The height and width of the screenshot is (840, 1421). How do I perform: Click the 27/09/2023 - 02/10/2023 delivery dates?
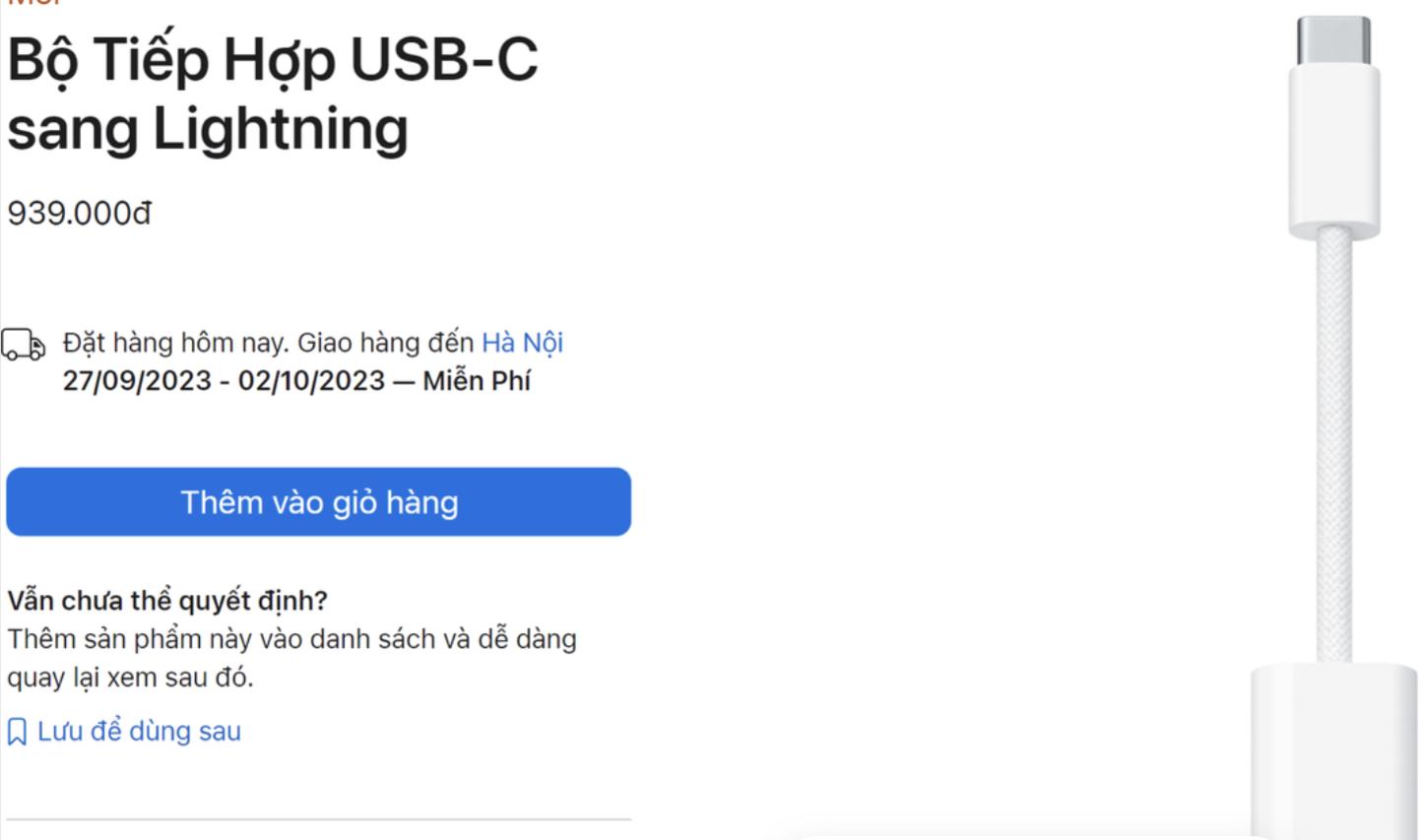pos(224,381)
